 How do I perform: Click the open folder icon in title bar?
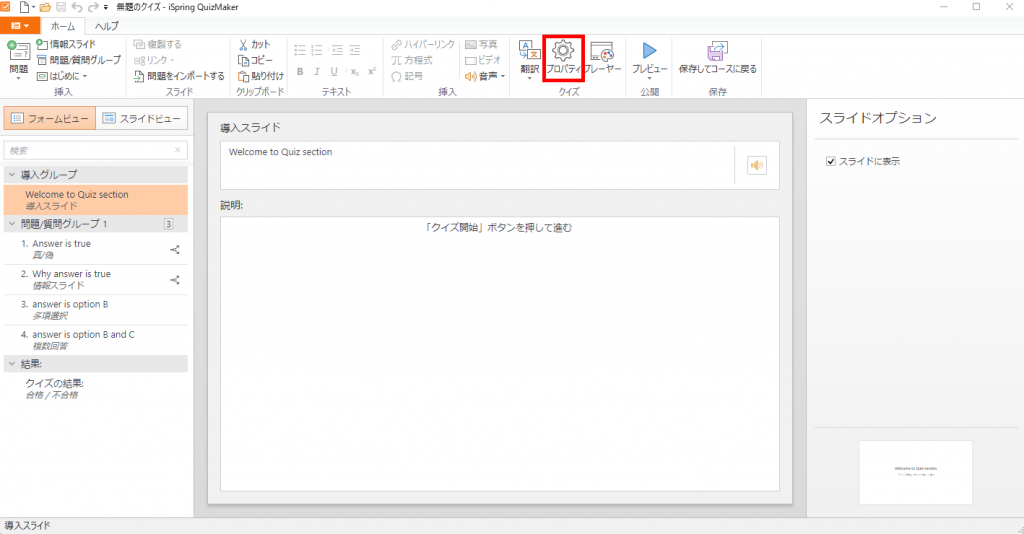(x=45, y=7)
